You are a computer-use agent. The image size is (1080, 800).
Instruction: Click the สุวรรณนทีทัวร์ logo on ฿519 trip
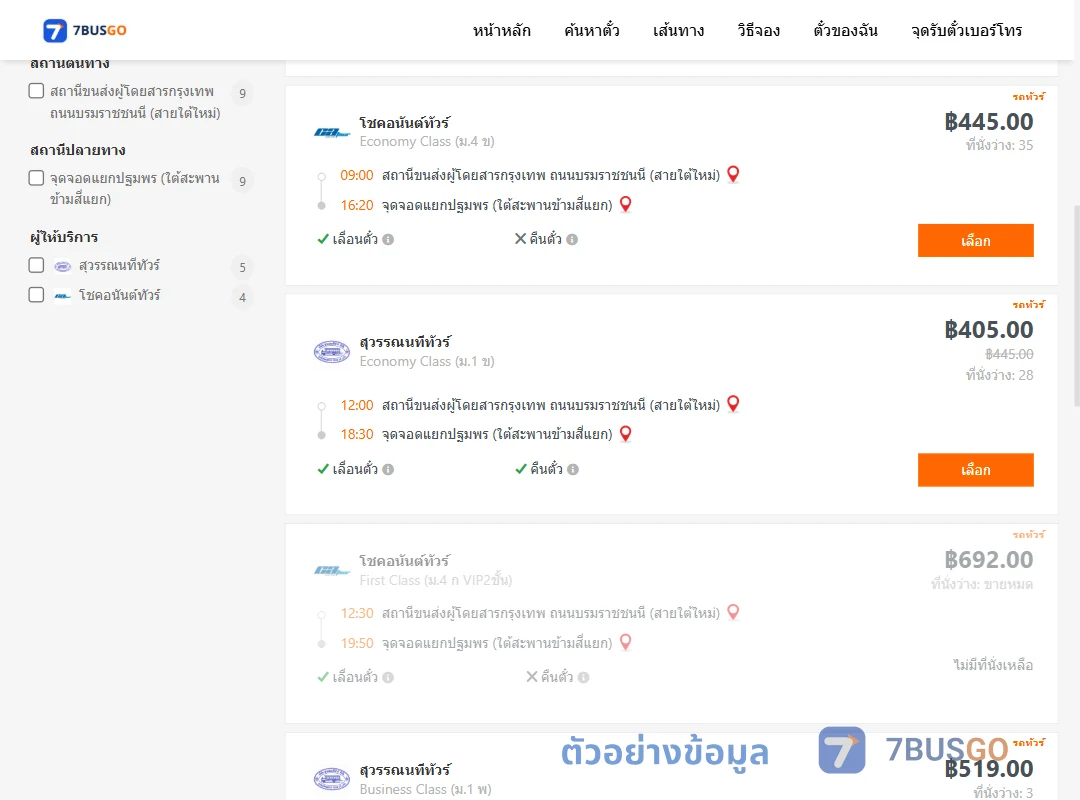[x=332, y=779]
